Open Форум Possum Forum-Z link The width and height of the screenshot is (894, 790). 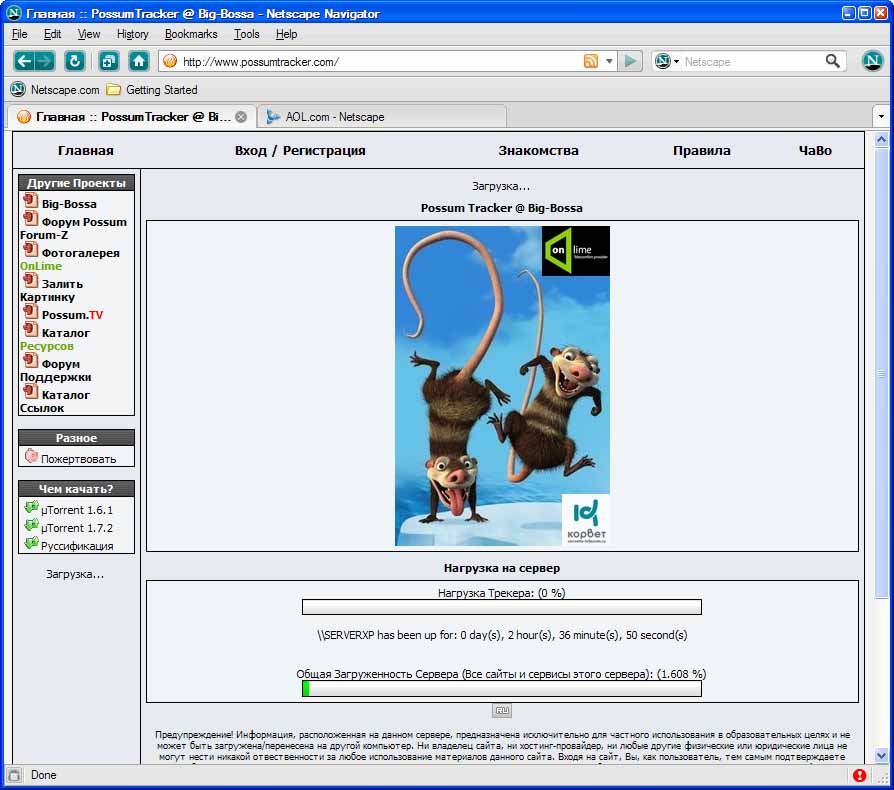point(74,228)
